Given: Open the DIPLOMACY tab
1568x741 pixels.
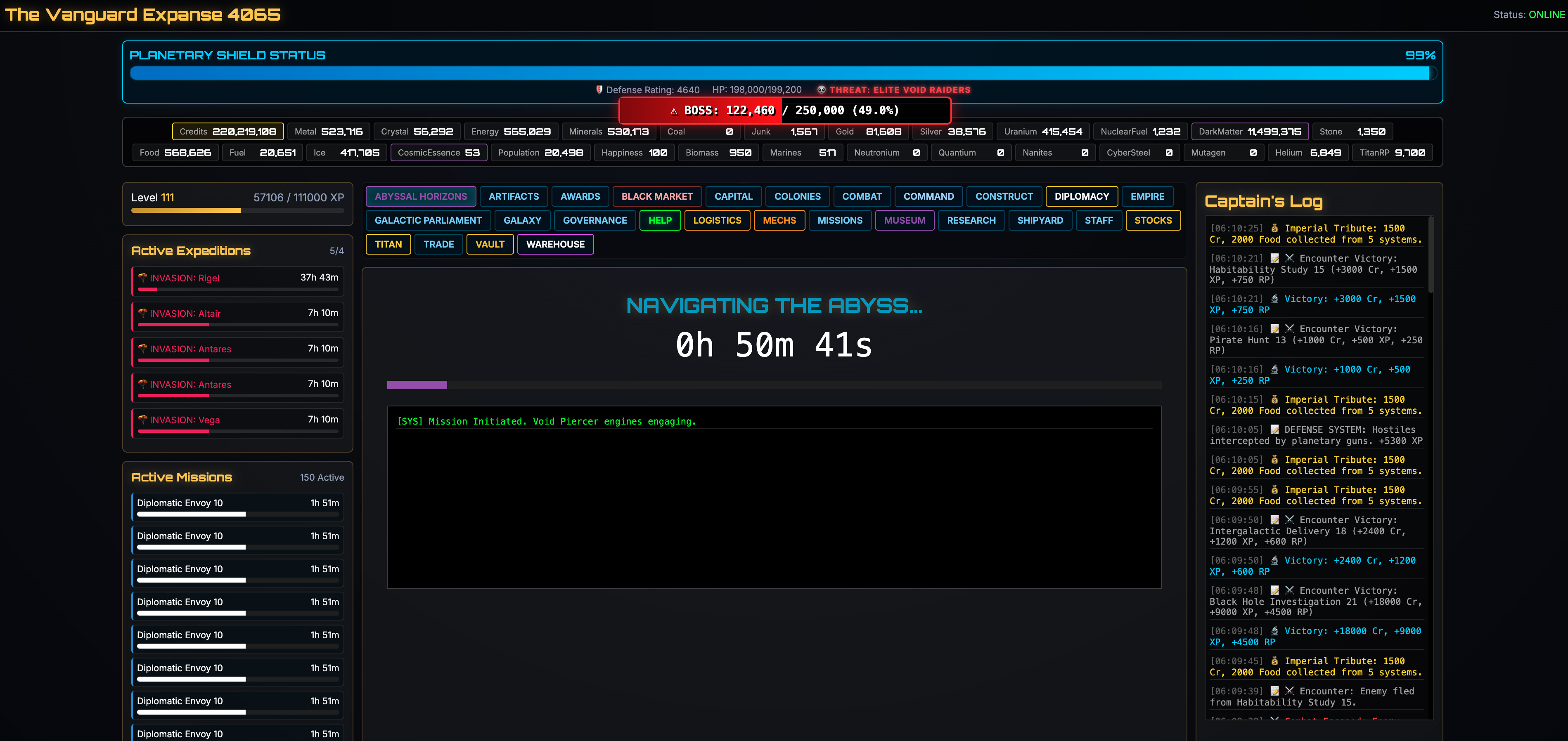Looking at the screenshot, I should pyautogui.click(x=1082, y=196).
